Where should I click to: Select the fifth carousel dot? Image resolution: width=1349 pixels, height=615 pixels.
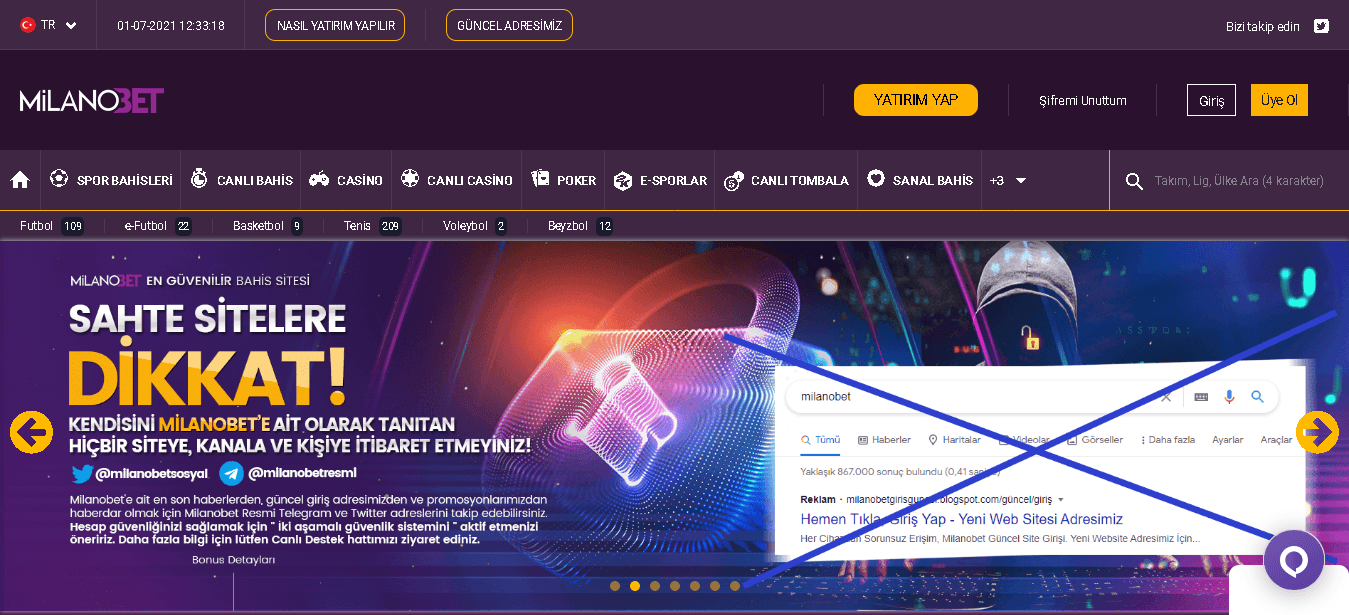click(695, 586)
